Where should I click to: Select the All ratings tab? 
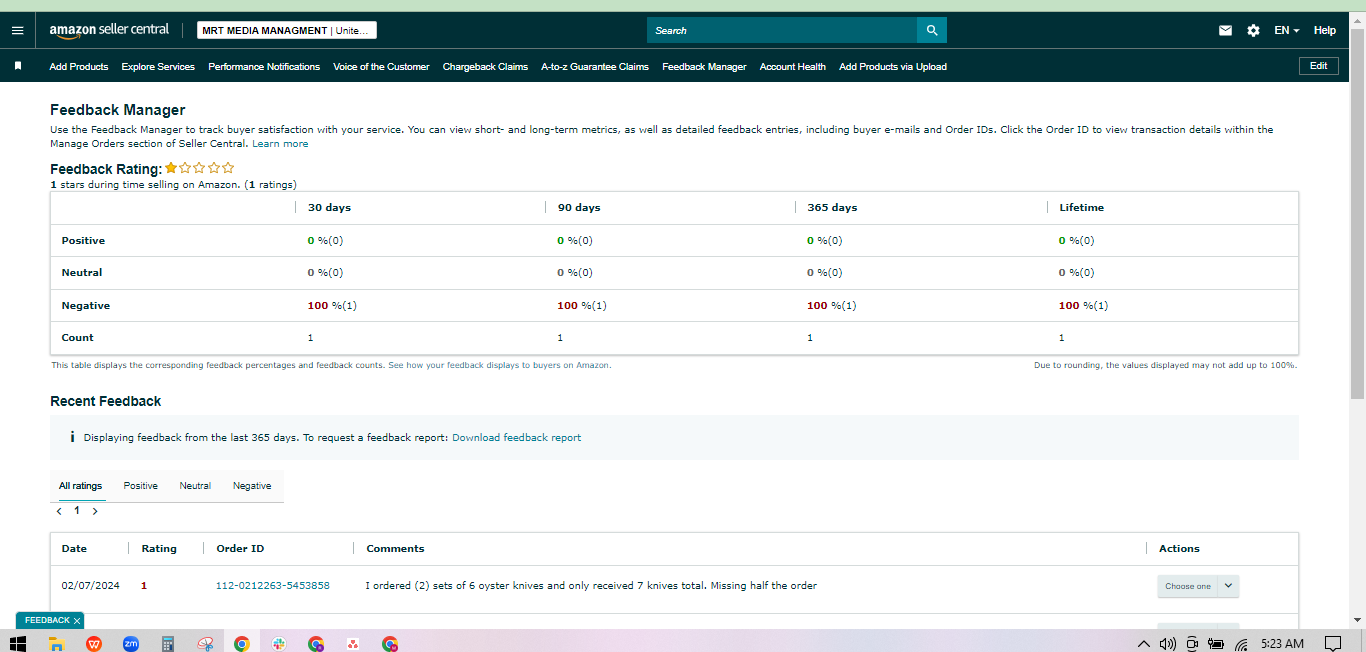coord(80,486)
